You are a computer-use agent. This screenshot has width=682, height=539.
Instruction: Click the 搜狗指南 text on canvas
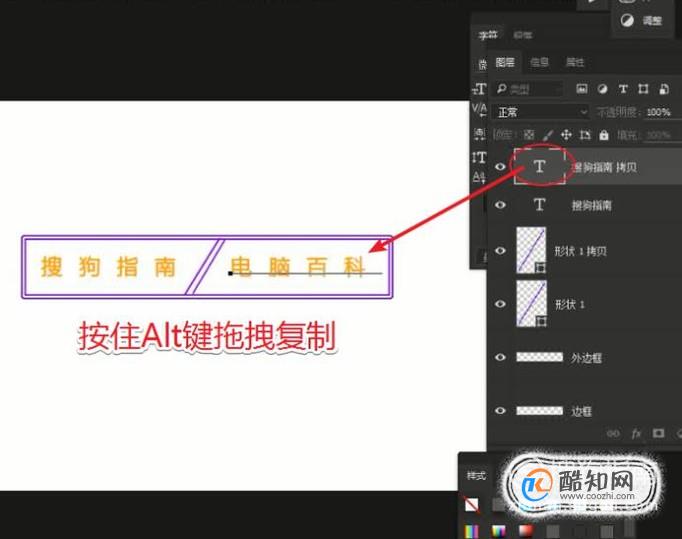(108, 267)
